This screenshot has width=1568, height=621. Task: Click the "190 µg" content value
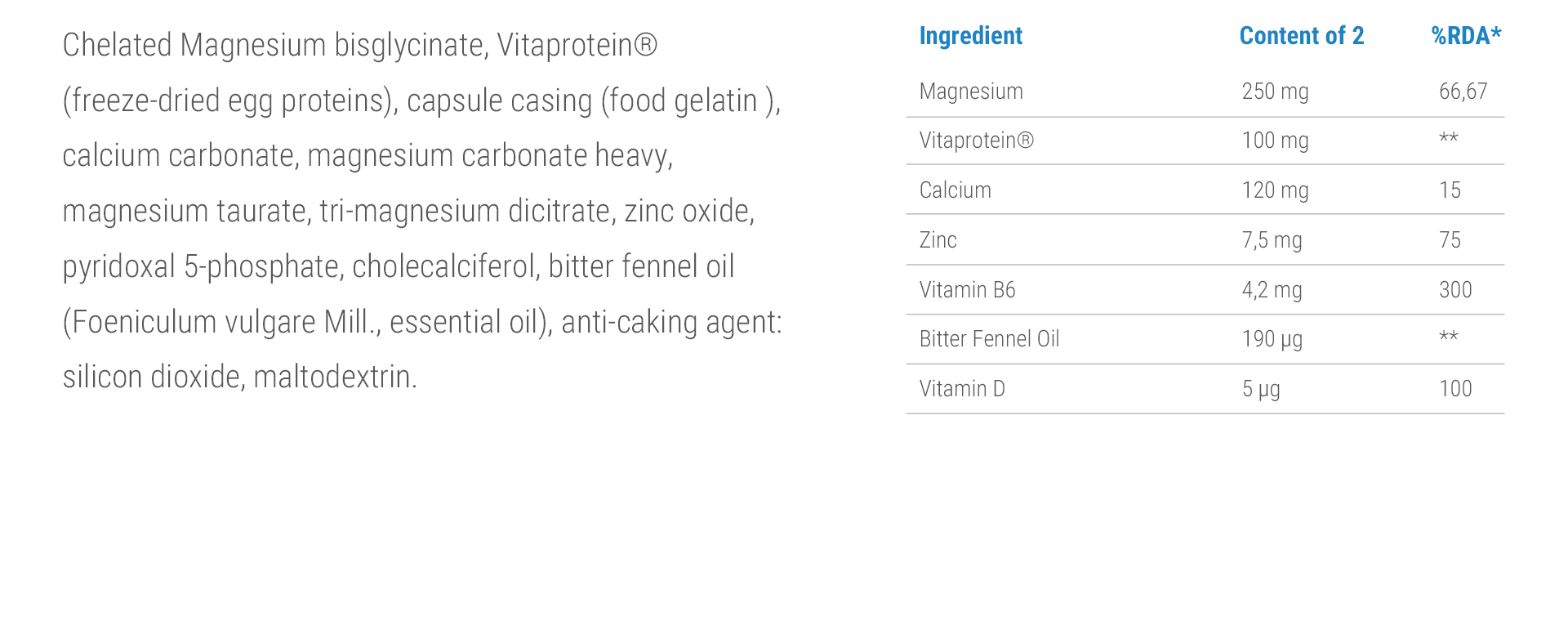pos(1272,339)
